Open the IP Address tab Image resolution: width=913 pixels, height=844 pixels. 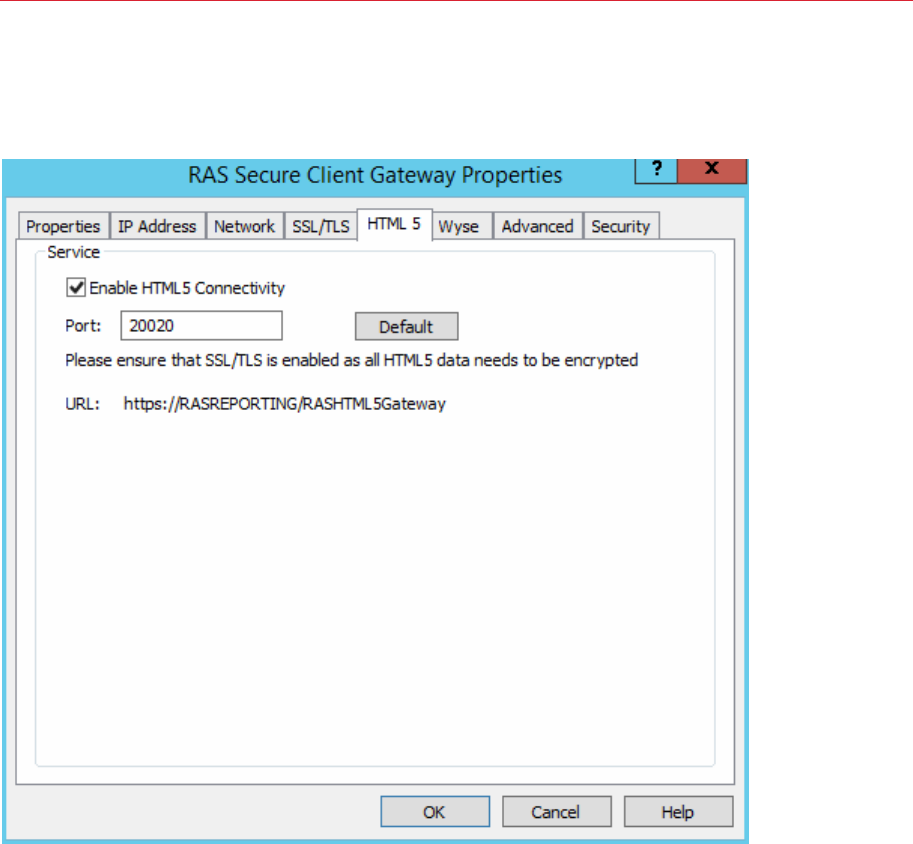point(157,226)
